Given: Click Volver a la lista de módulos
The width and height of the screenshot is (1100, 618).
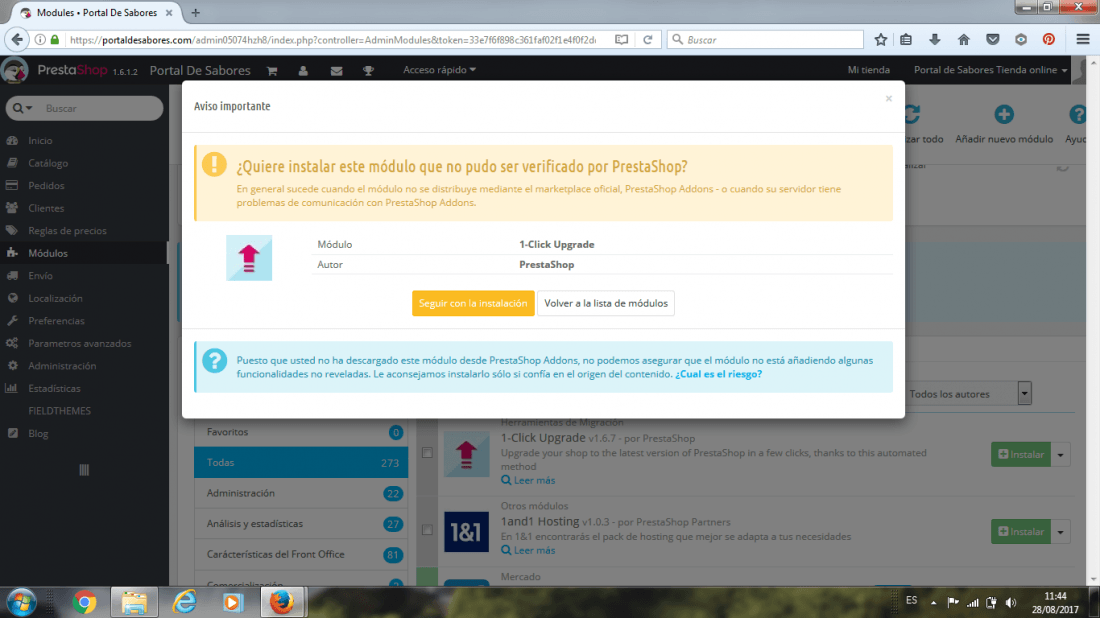Looking at the screenshot, I should (x=605, y=303).
